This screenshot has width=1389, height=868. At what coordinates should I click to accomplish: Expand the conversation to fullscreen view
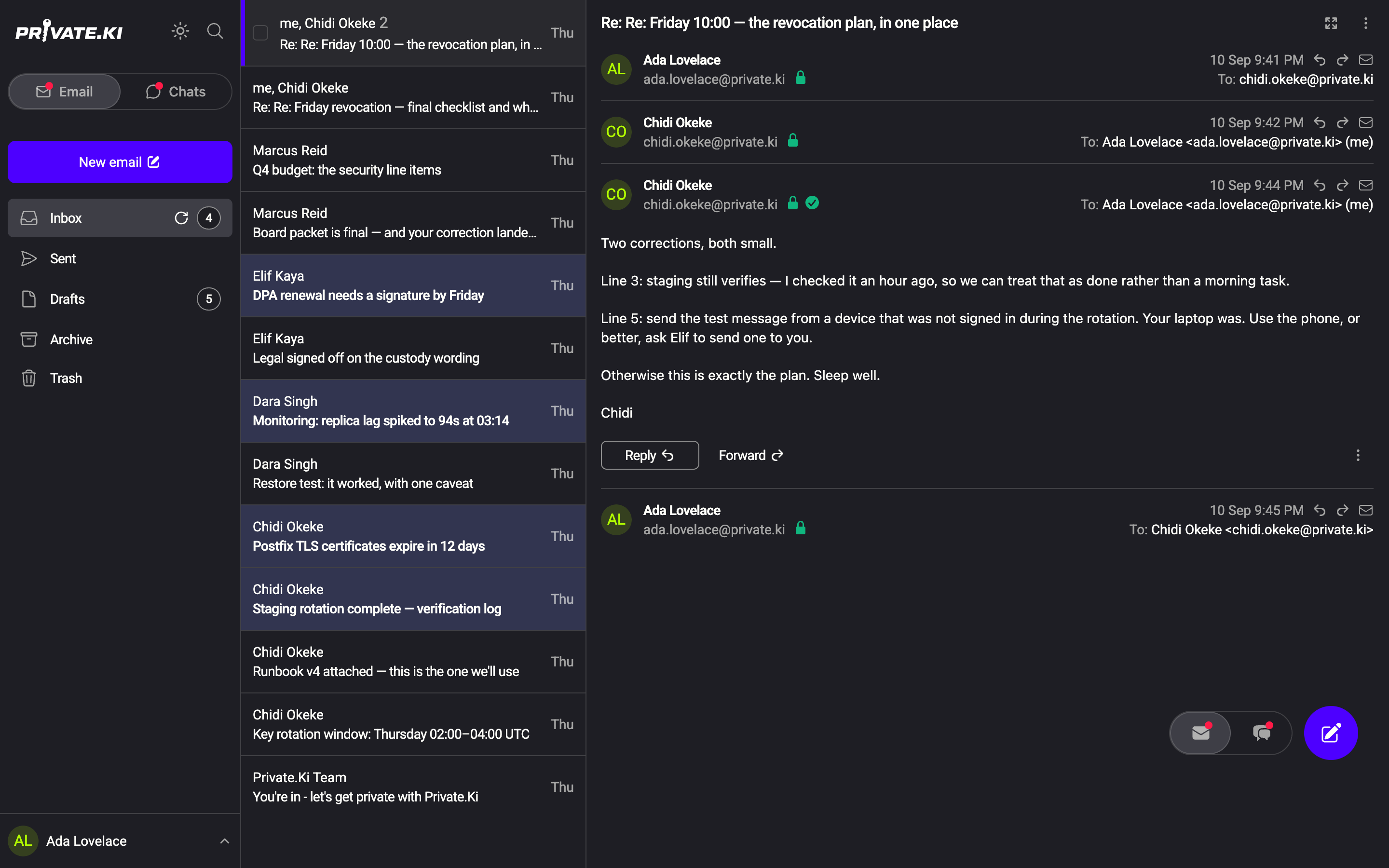click(x=1331, y=23)
